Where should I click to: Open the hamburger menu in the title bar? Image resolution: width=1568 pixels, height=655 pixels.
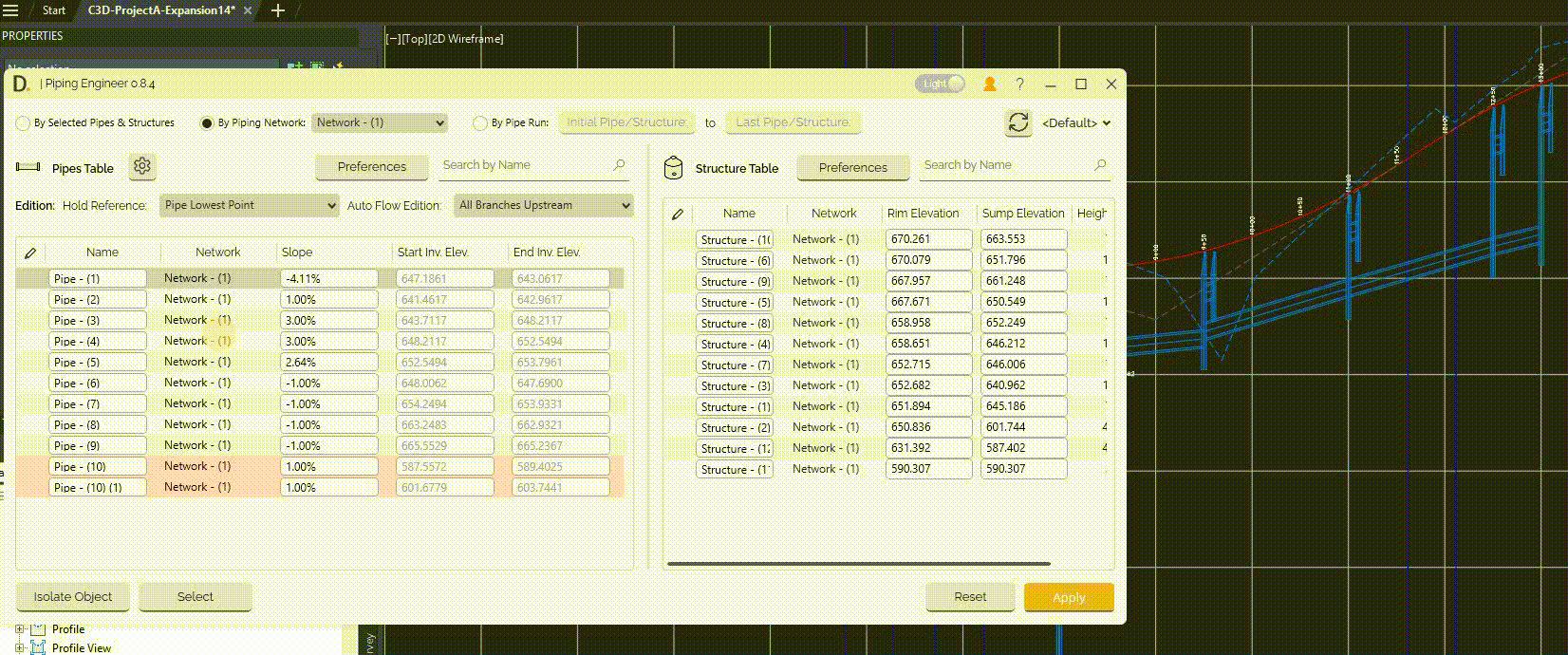[x=11, y=10]
